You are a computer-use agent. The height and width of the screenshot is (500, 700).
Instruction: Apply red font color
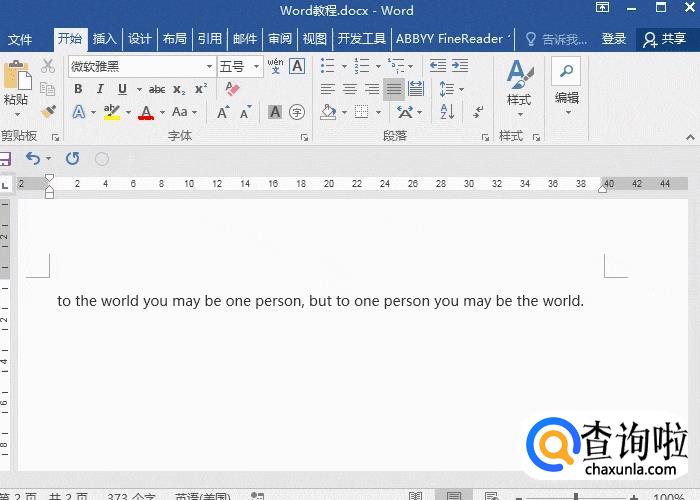tap(146, 112)
